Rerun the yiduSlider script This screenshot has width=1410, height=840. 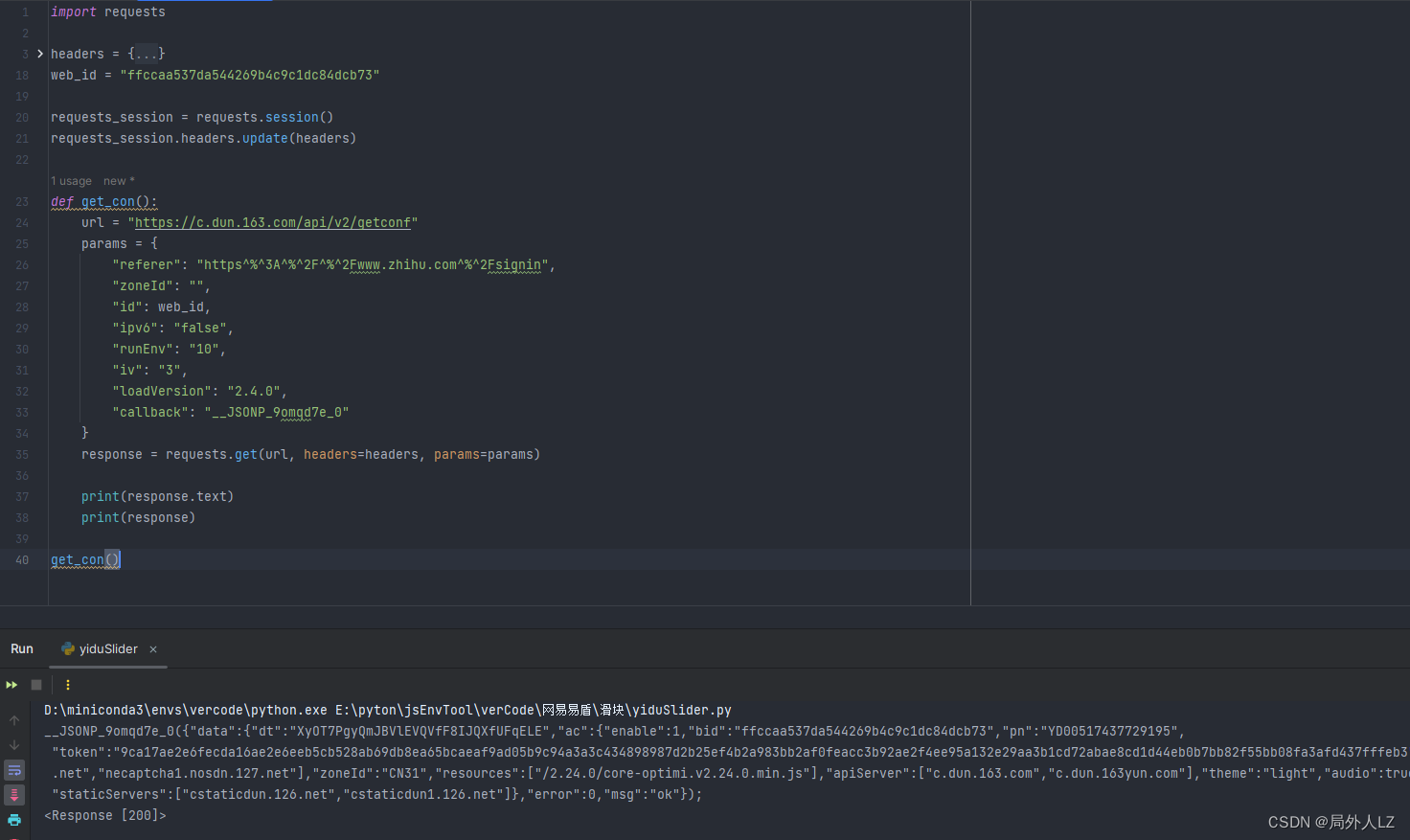11,685
